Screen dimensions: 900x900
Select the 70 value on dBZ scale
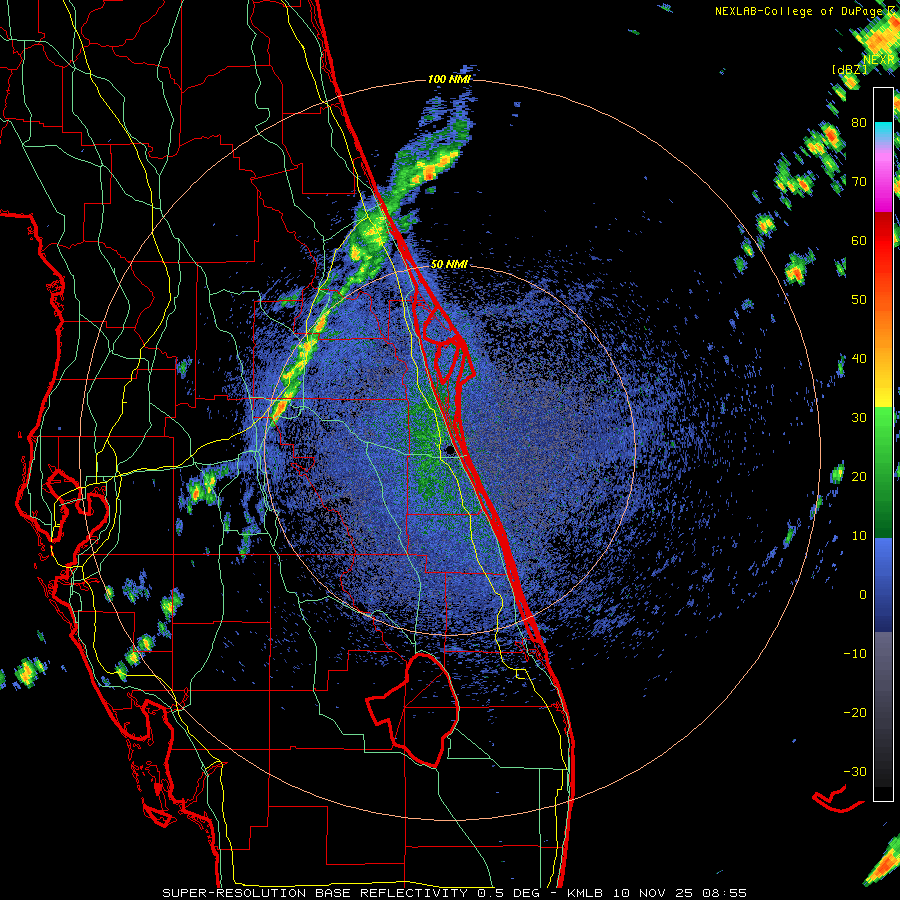859,181
